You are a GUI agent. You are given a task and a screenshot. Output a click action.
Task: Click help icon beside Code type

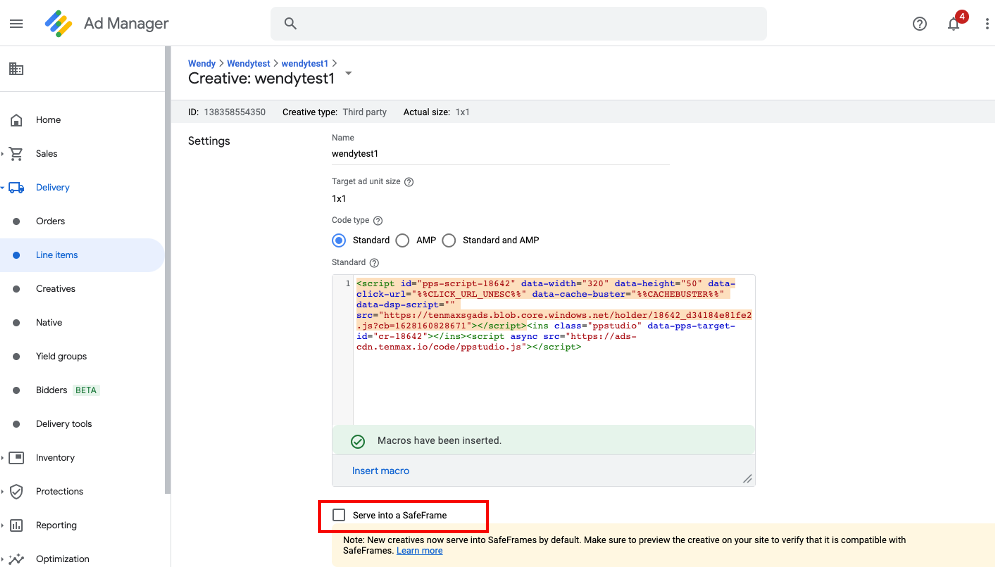click(378, 220)
